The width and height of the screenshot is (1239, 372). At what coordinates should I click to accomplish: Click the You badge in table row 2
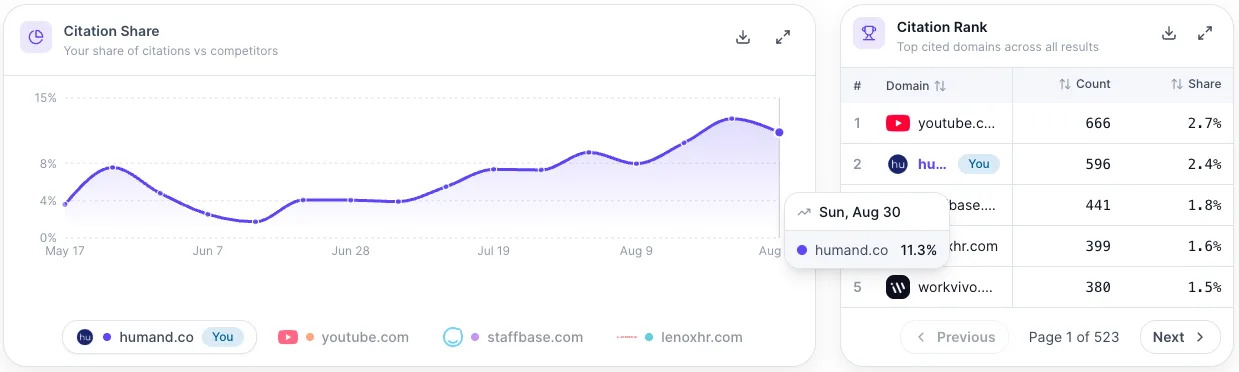point(979,164)
